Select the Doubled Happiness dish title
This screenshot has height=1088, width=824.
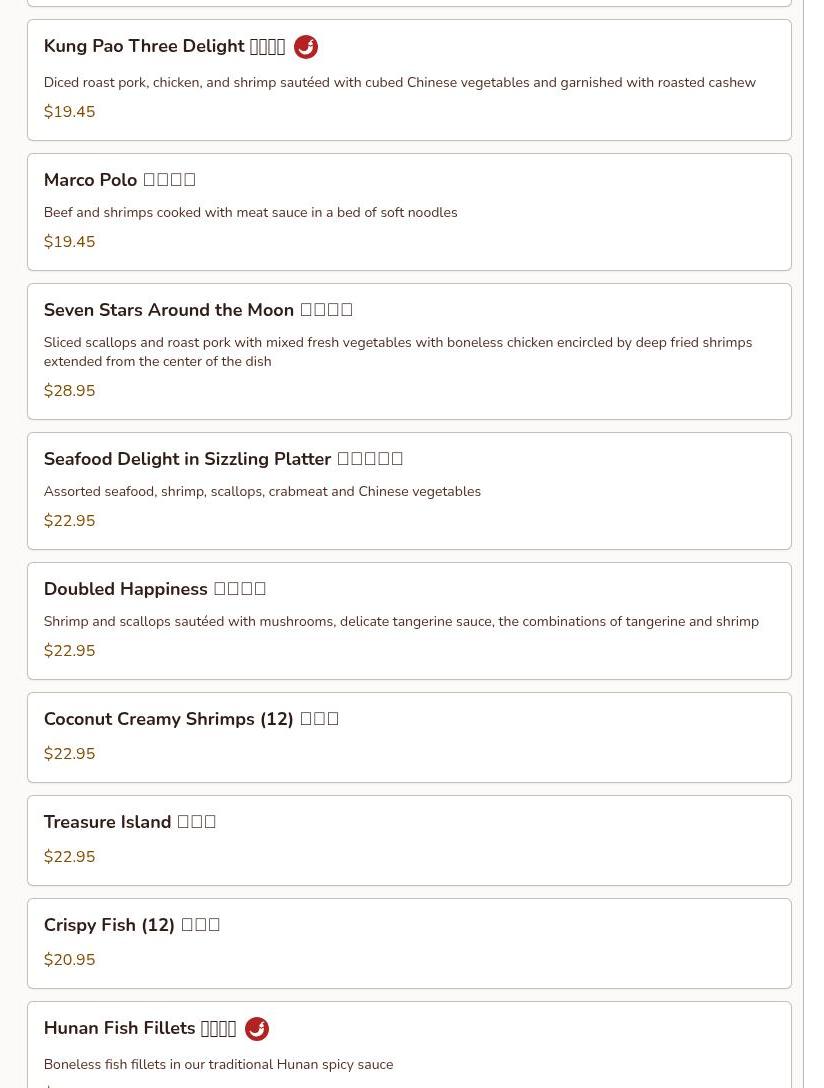[154, 589]
